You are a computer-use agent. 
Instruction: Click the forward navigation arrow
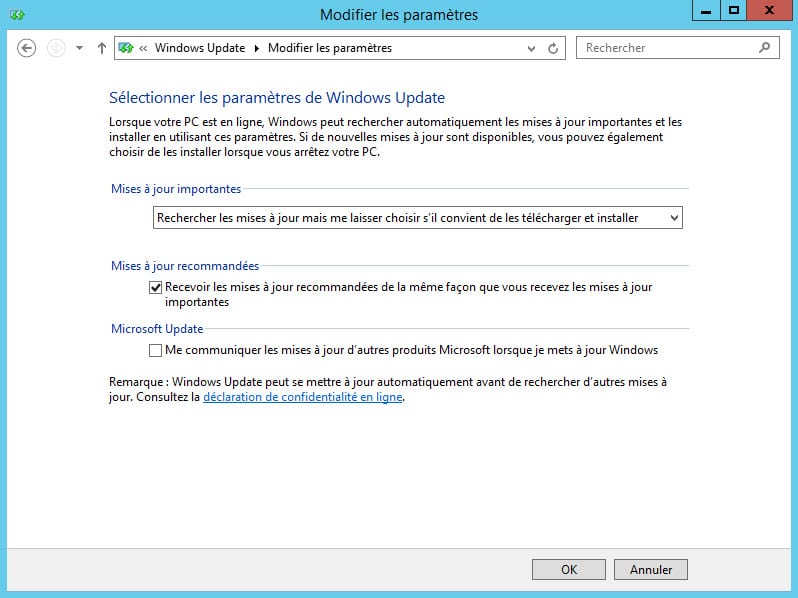(x=56, y=48)
